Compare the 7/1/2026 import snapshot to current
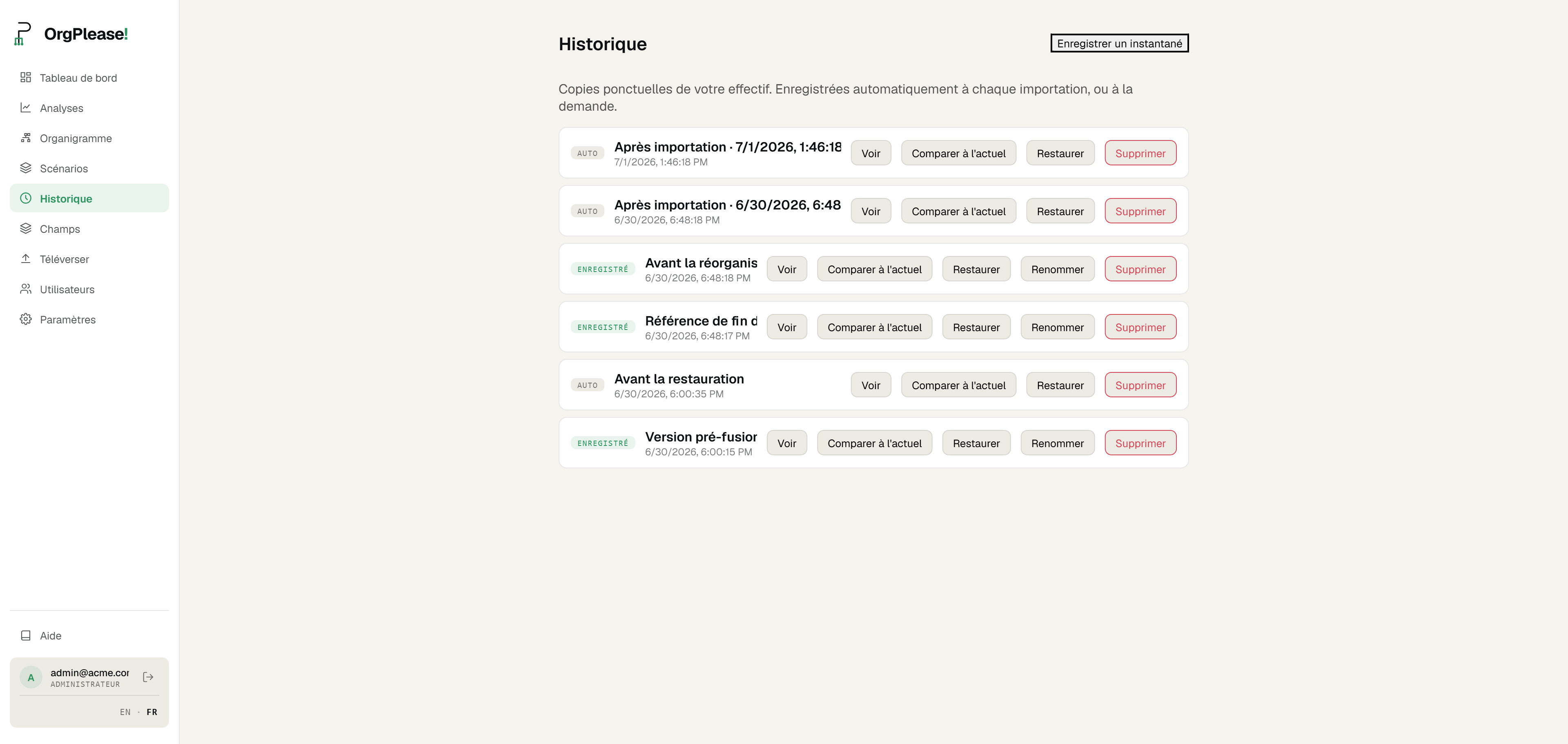Screen dimensions: 1568x744 [x=958, y=153]
